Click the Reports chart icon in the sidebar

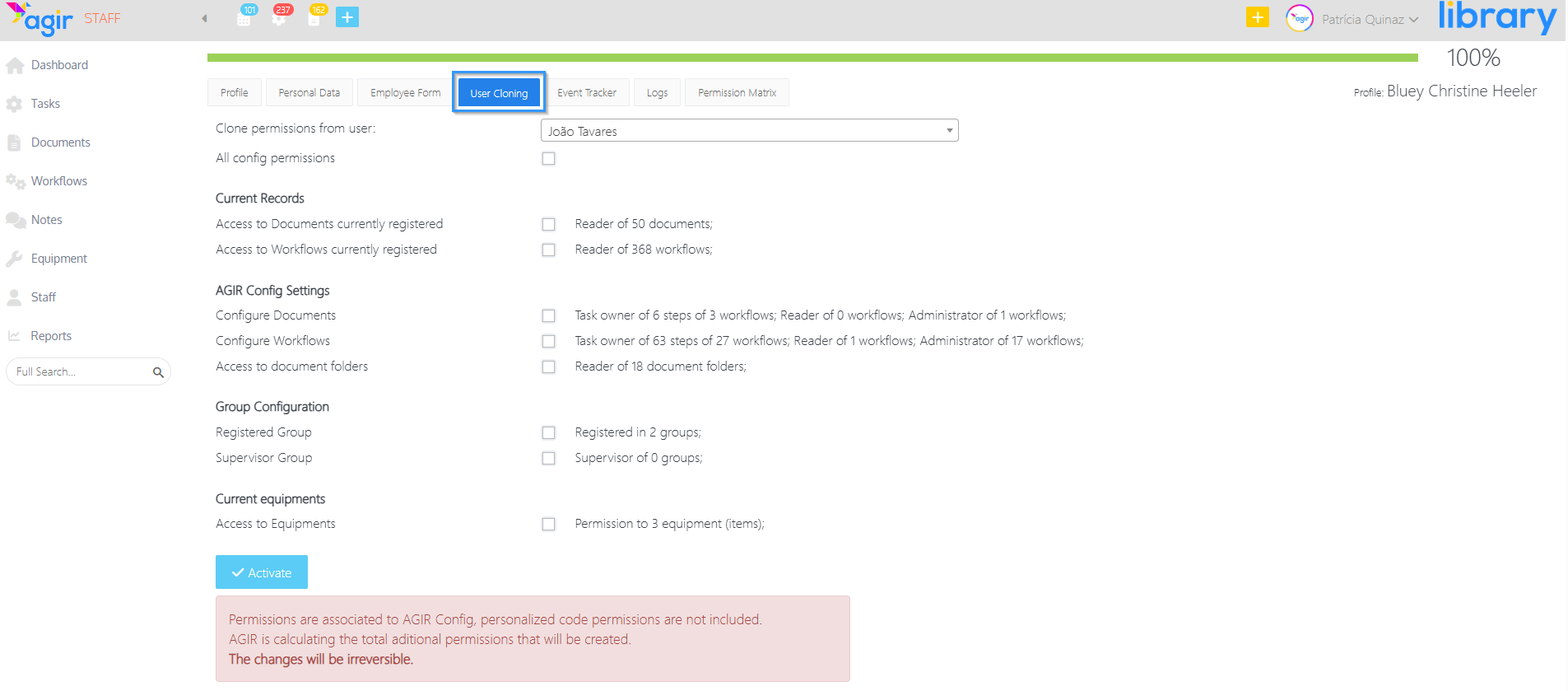click(x=14, y=336)
